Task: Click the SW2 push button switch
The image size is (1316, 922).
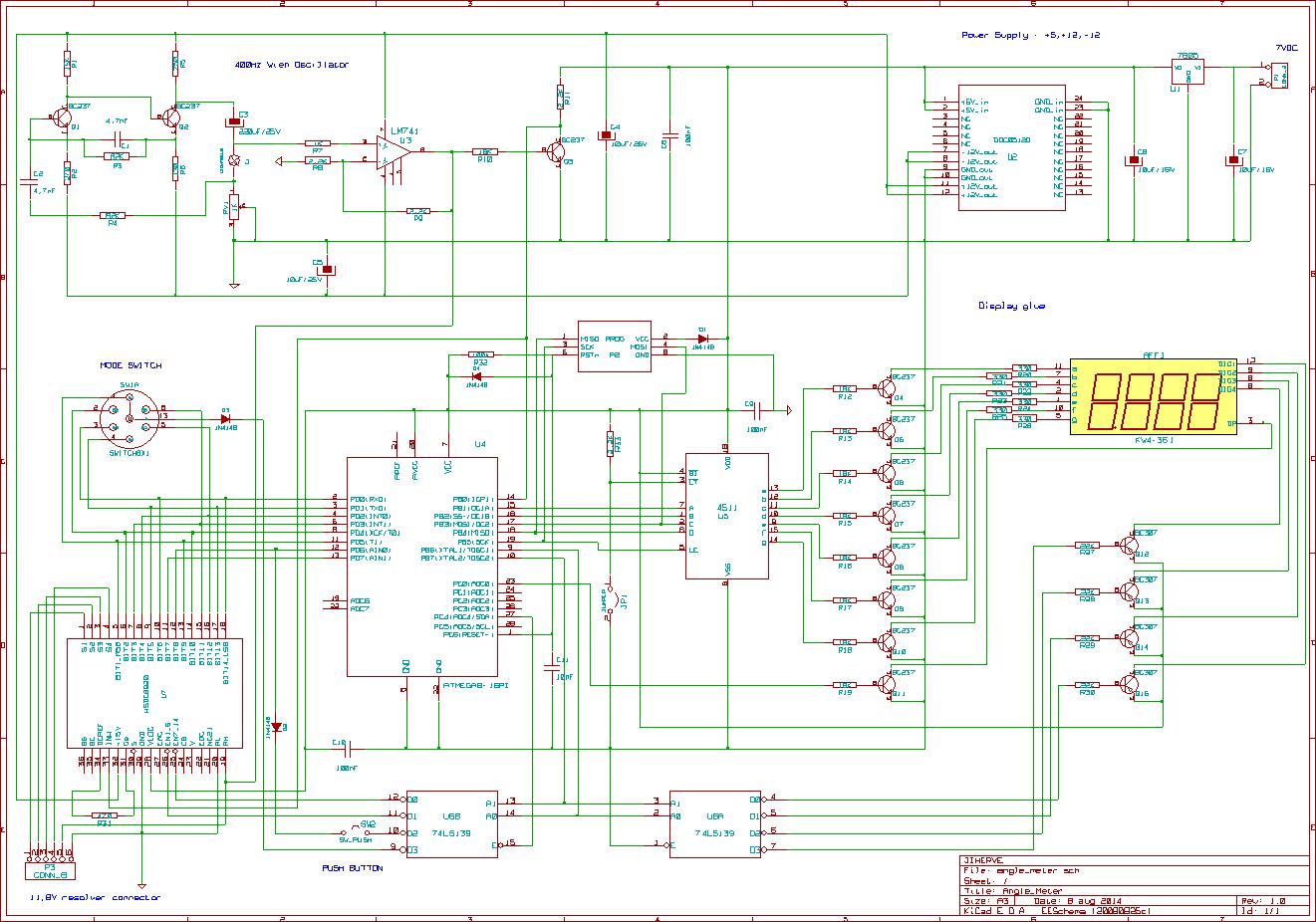Action: pos(358,828)
